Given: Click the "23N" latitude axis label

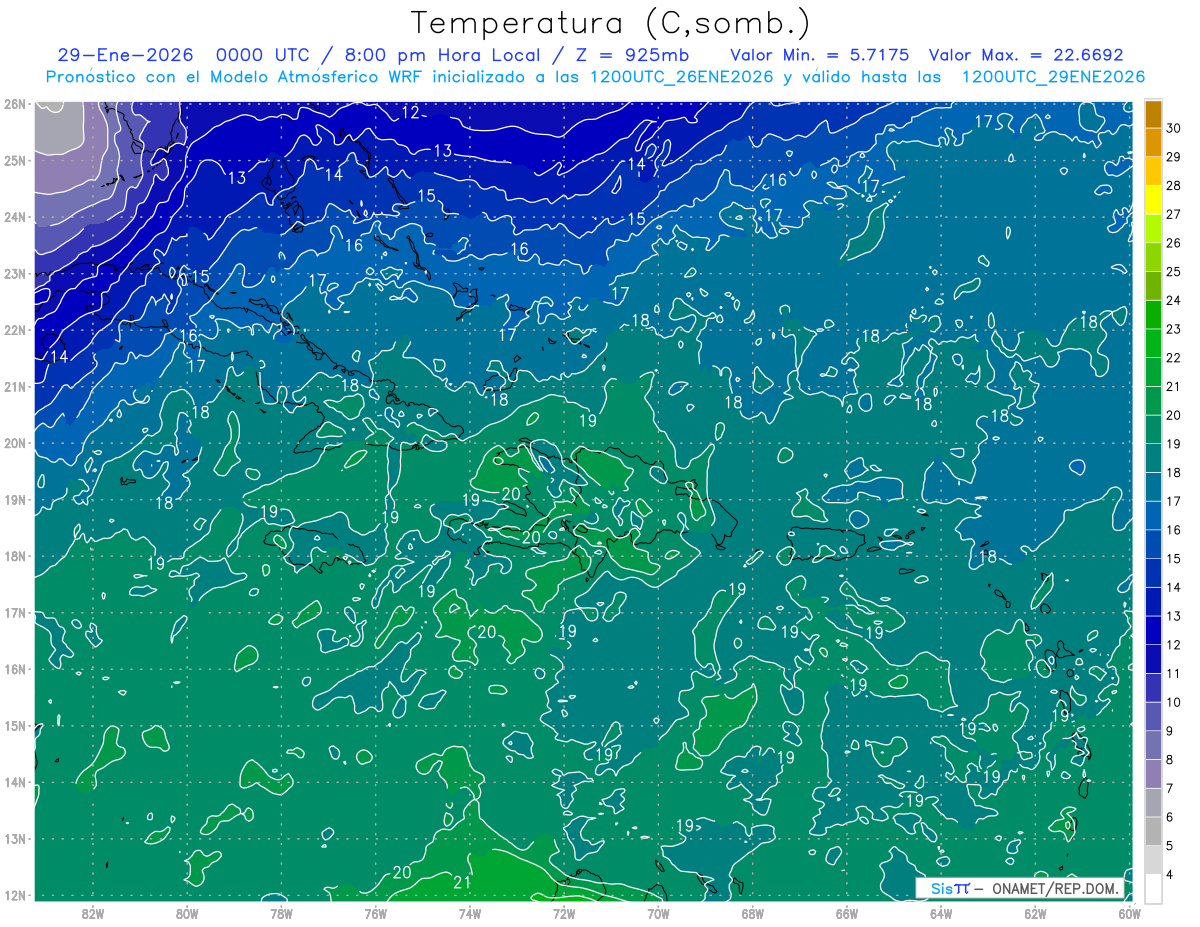Looking at the screenshot, I should [14, 273].
